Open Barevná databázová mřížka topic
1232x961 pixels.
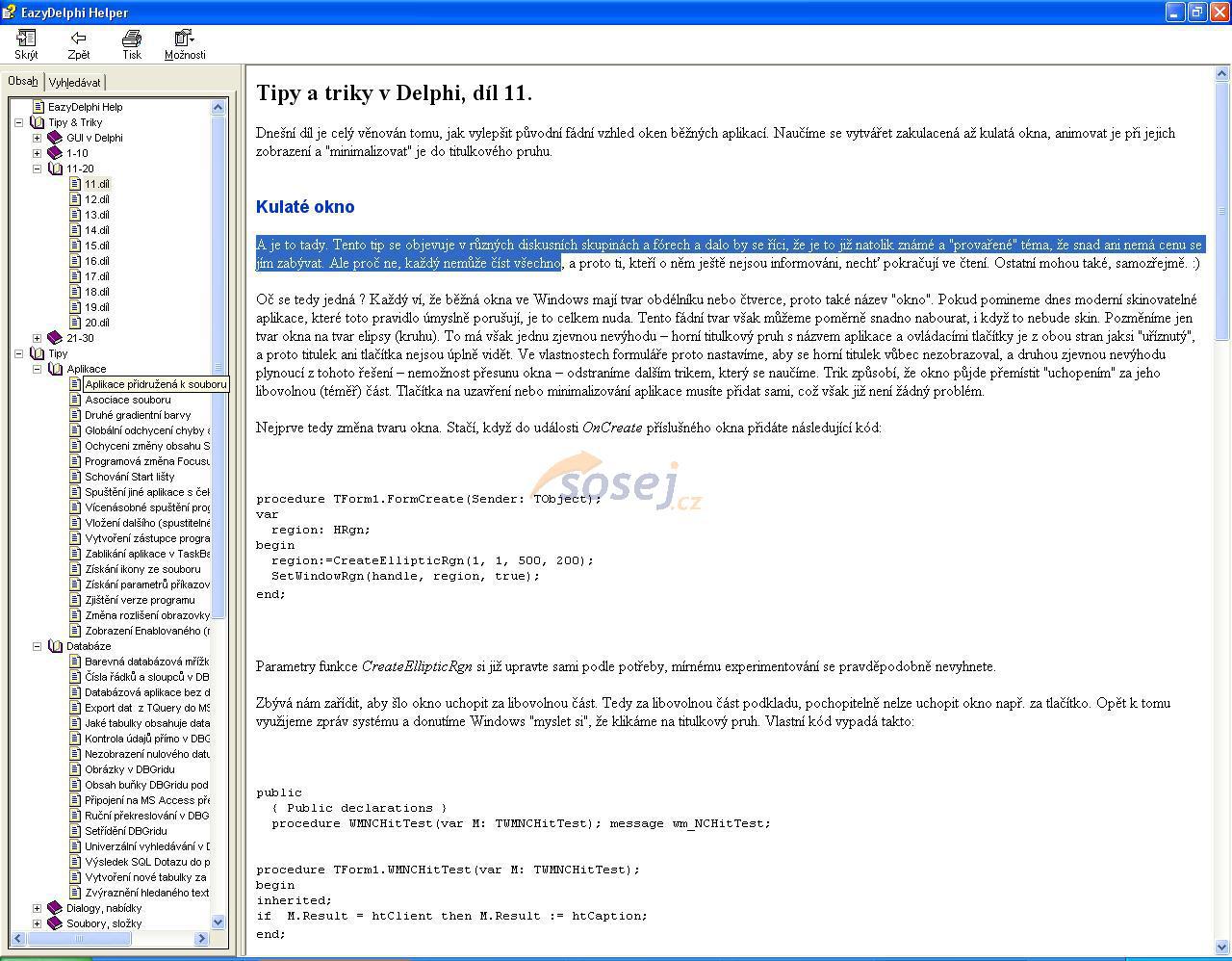point(146,662)
